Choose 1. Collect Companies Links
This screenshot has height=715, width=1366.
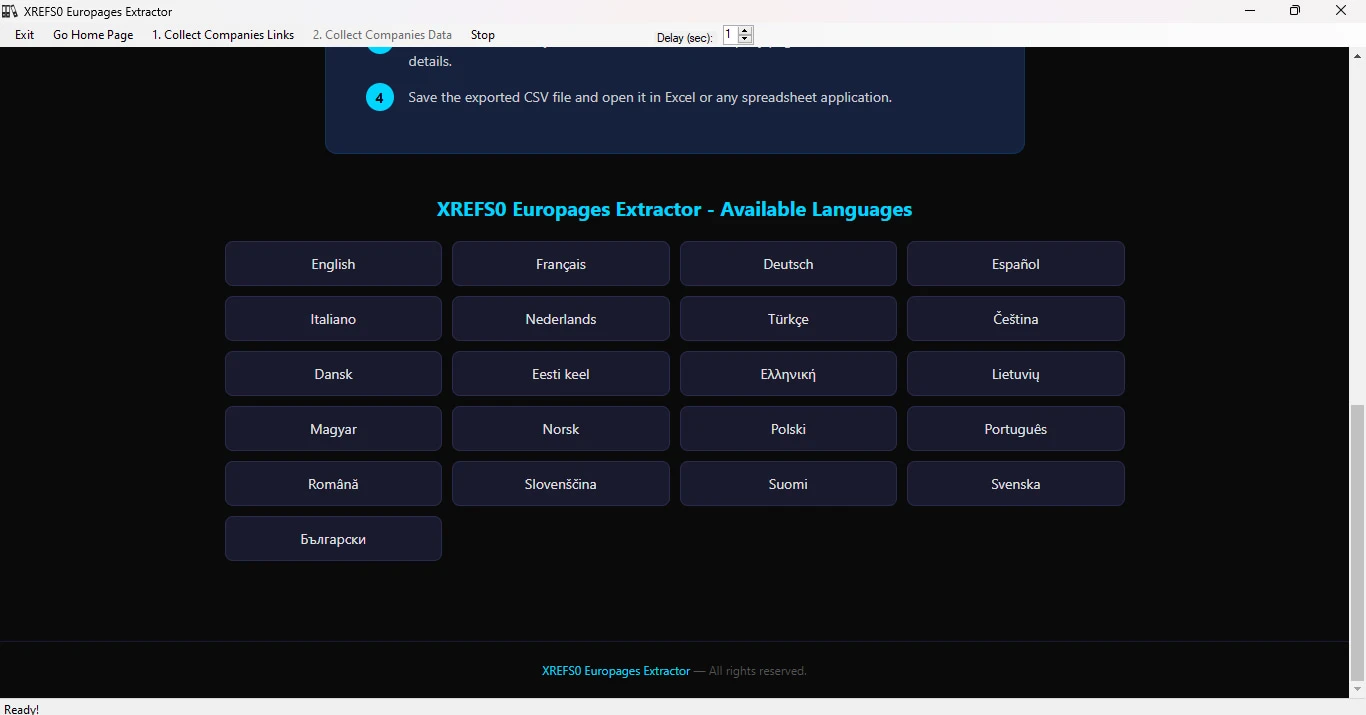(x=223, y=35)
